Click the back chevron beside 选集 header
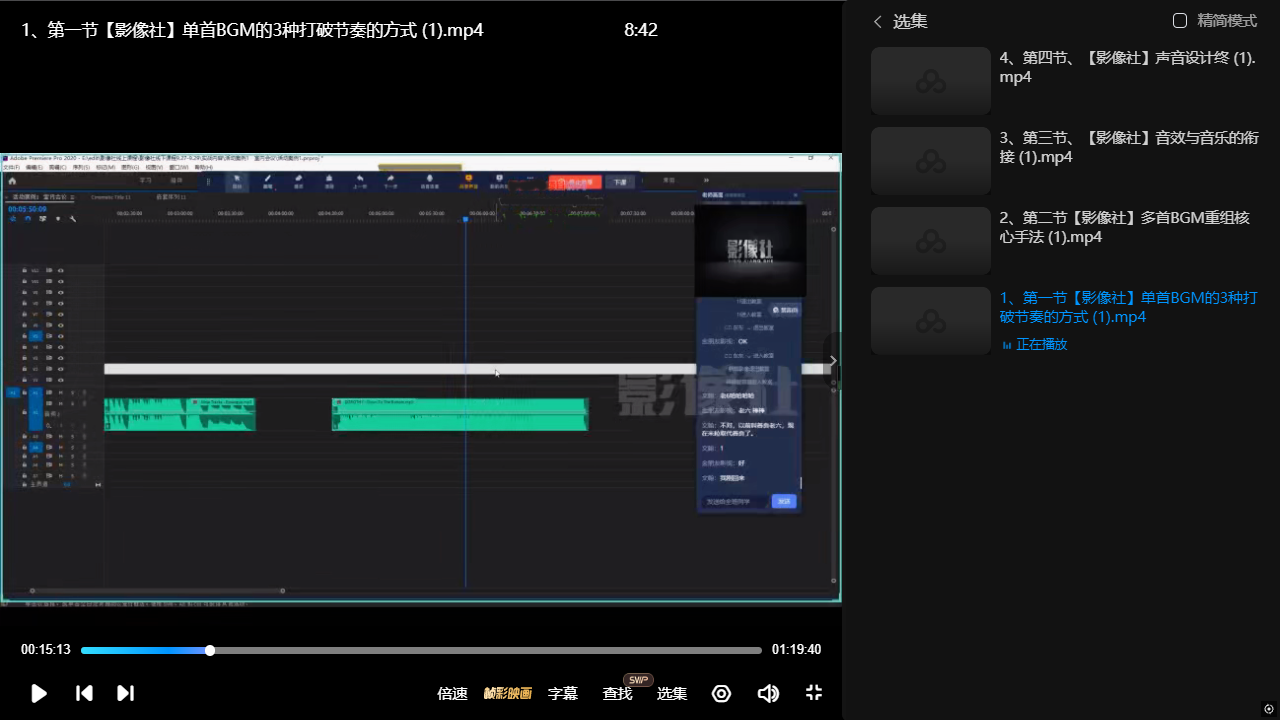Image resolution: width=1280 pixels, height=720 pixels. pyautogui.click(x=878, y=21)
